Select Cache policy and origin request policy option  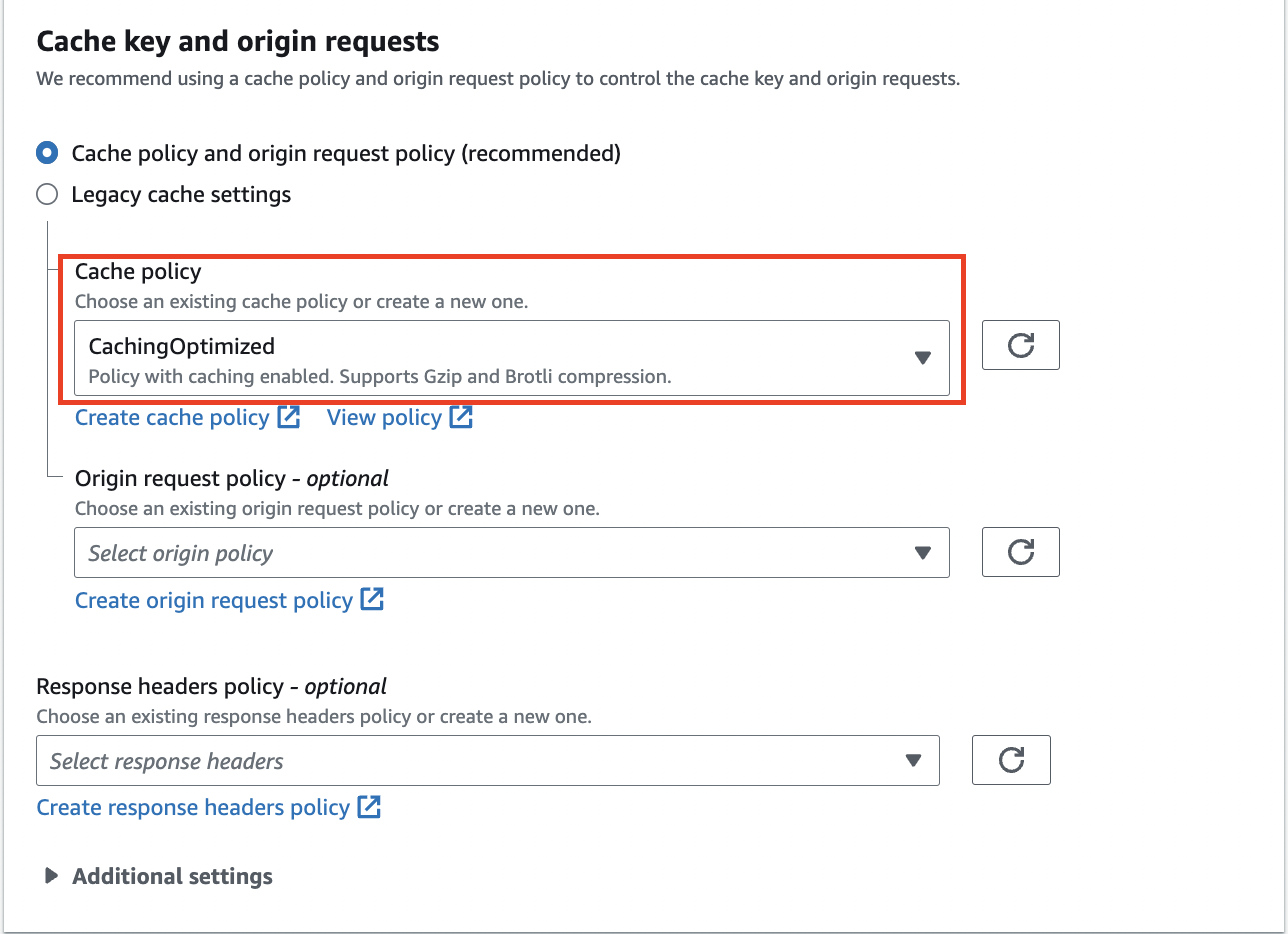pyautogui.click(x=47, y=153)
